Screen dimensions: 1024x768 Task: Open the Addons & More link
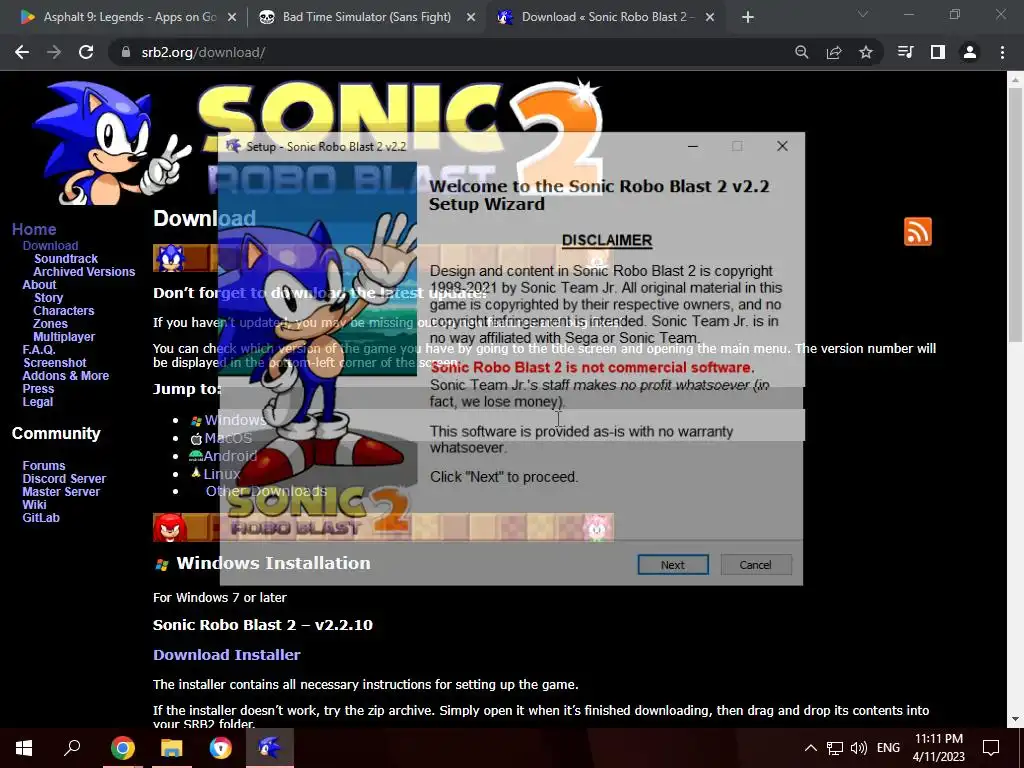pyautogui.click(x=65, y=376)
